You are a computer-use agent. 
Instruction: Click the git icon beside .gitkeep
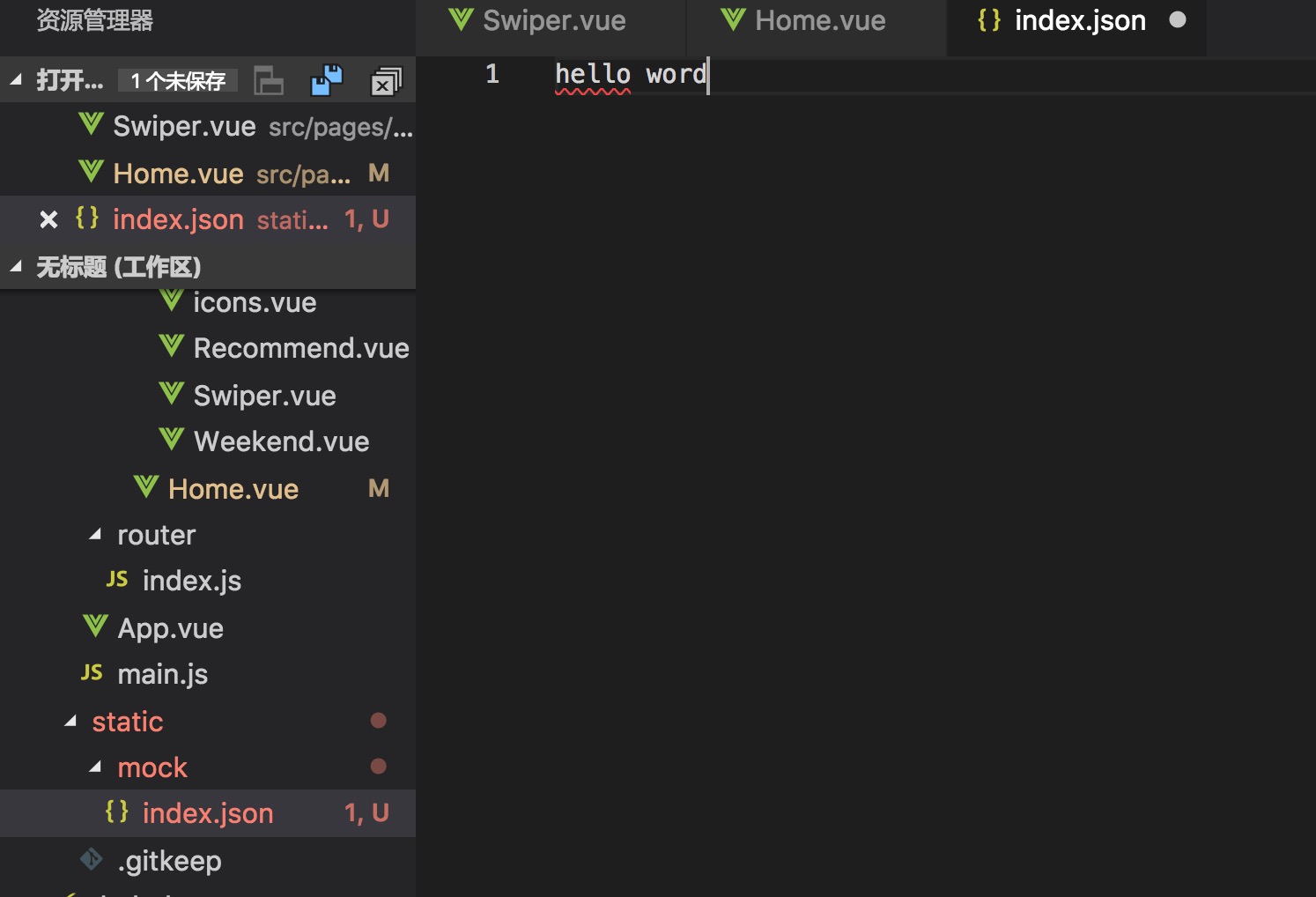[x=92, y=859]
